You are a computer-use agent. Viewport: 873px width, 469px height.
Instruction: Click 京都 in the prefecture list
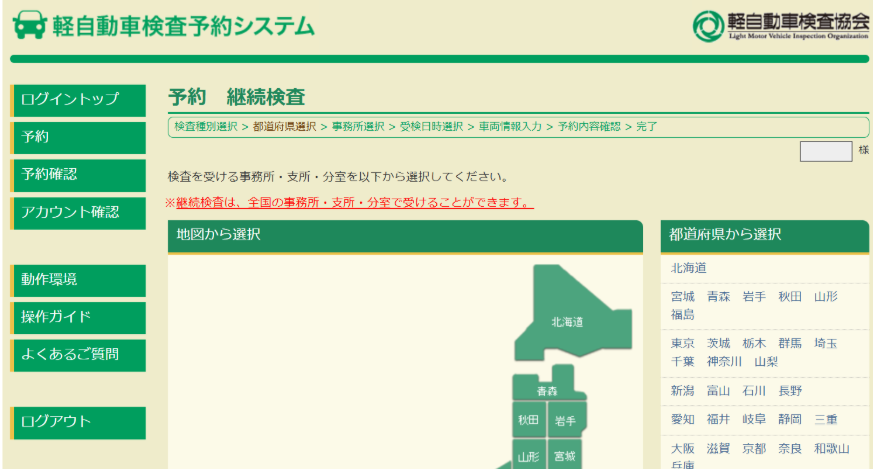[x=754, y=448]
